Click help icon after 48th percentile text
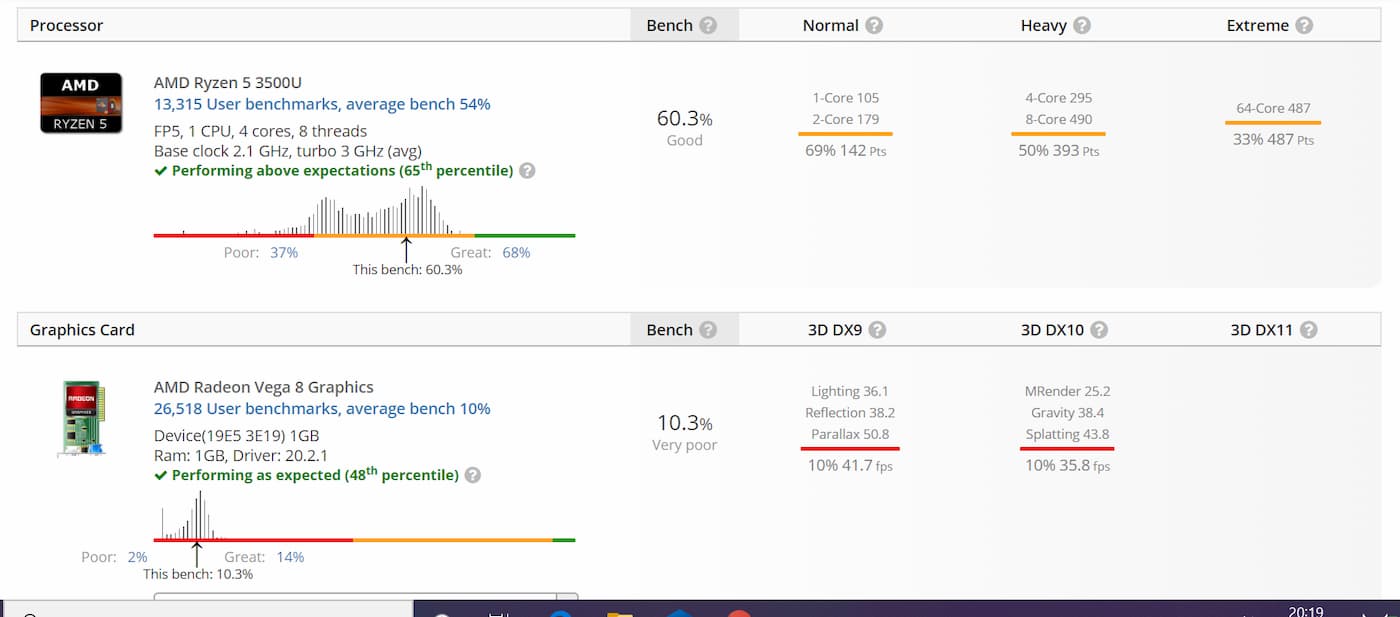 473,475
